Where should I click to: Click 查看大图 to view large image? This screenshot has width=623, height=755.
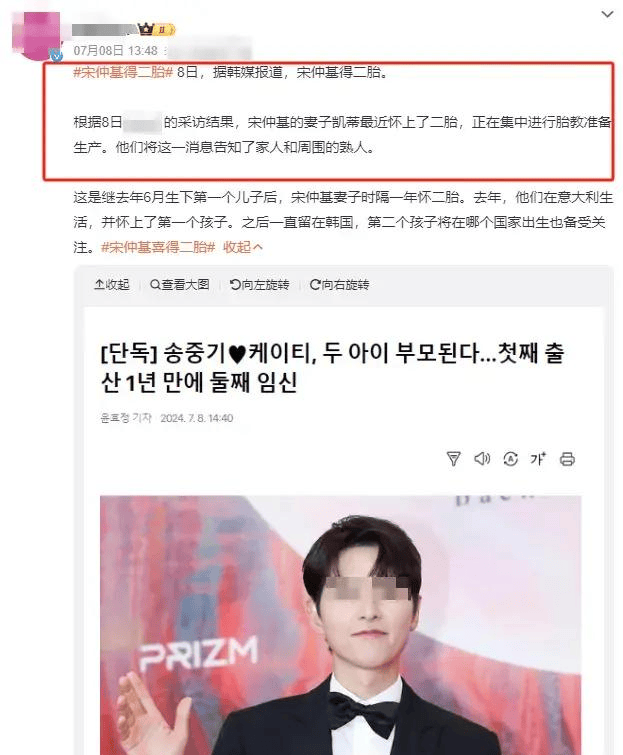click(180, 285)
